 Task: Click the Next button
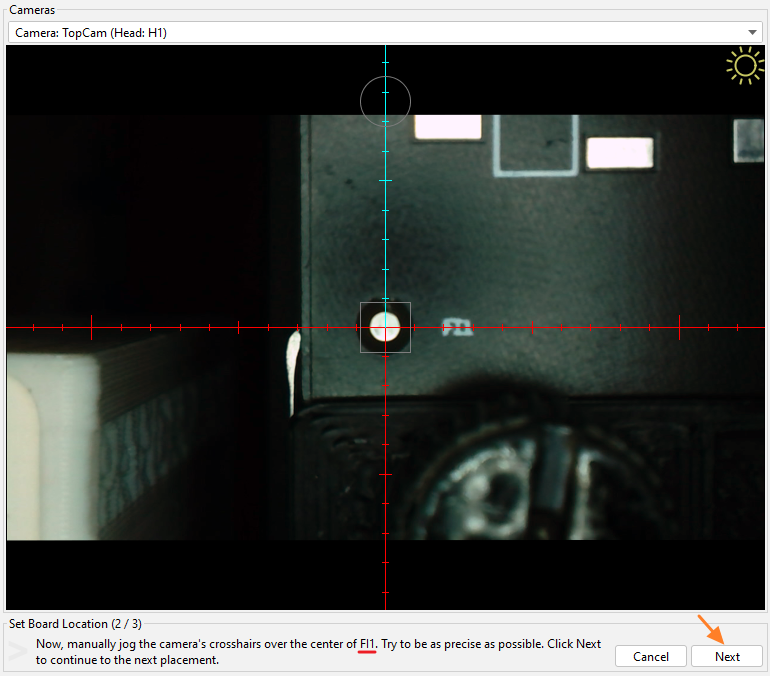[727, 657]
